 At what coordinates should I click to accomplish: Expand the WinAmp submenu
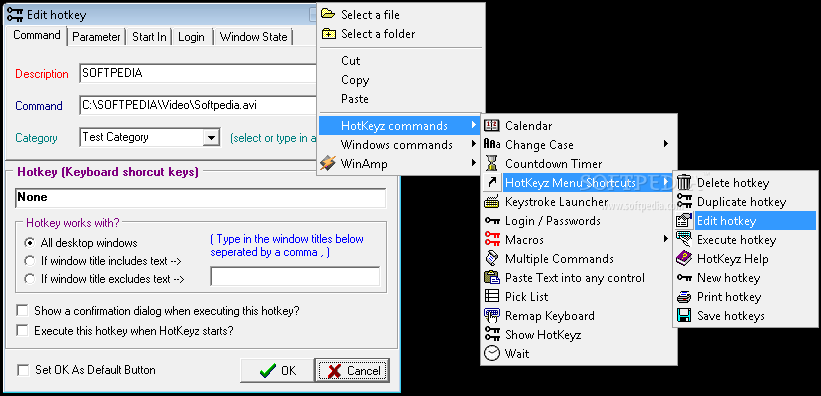point(400,163)
